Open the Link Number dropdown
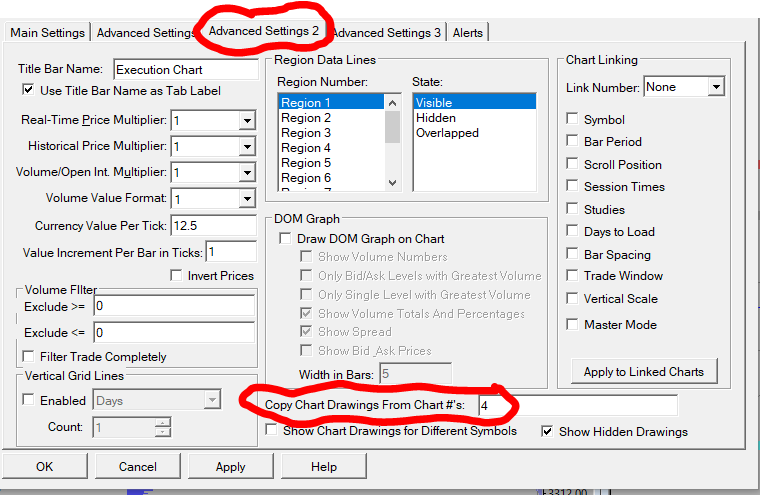This screenshot has width=760, height=495. 715,88
